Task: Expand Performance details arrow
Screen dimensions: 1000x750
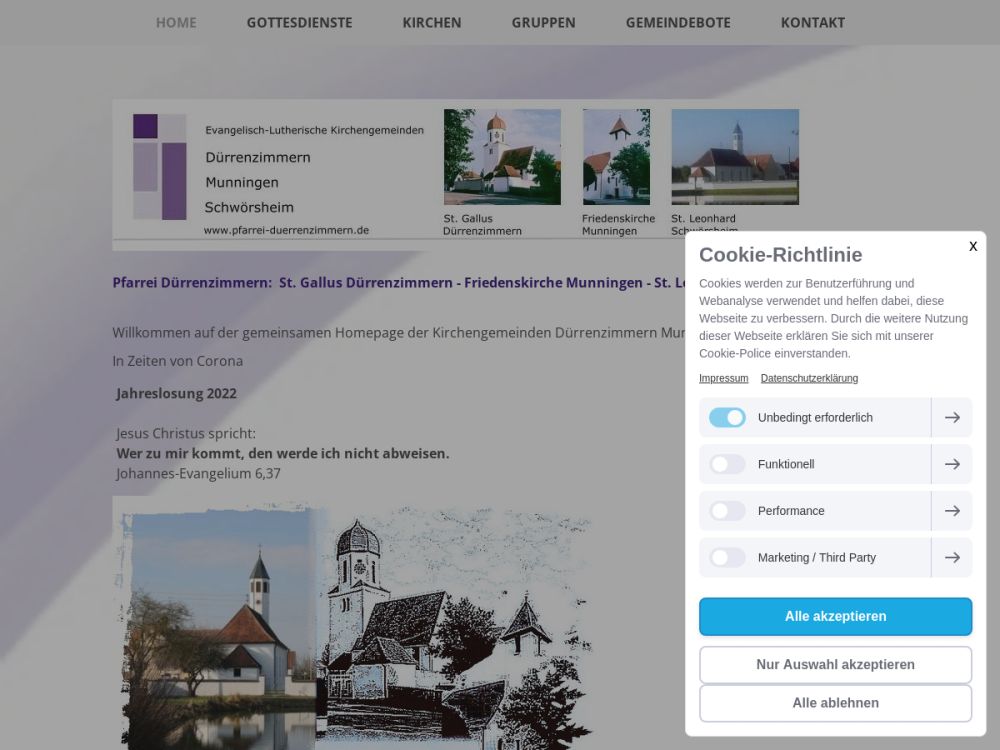Action: (952, 511)
